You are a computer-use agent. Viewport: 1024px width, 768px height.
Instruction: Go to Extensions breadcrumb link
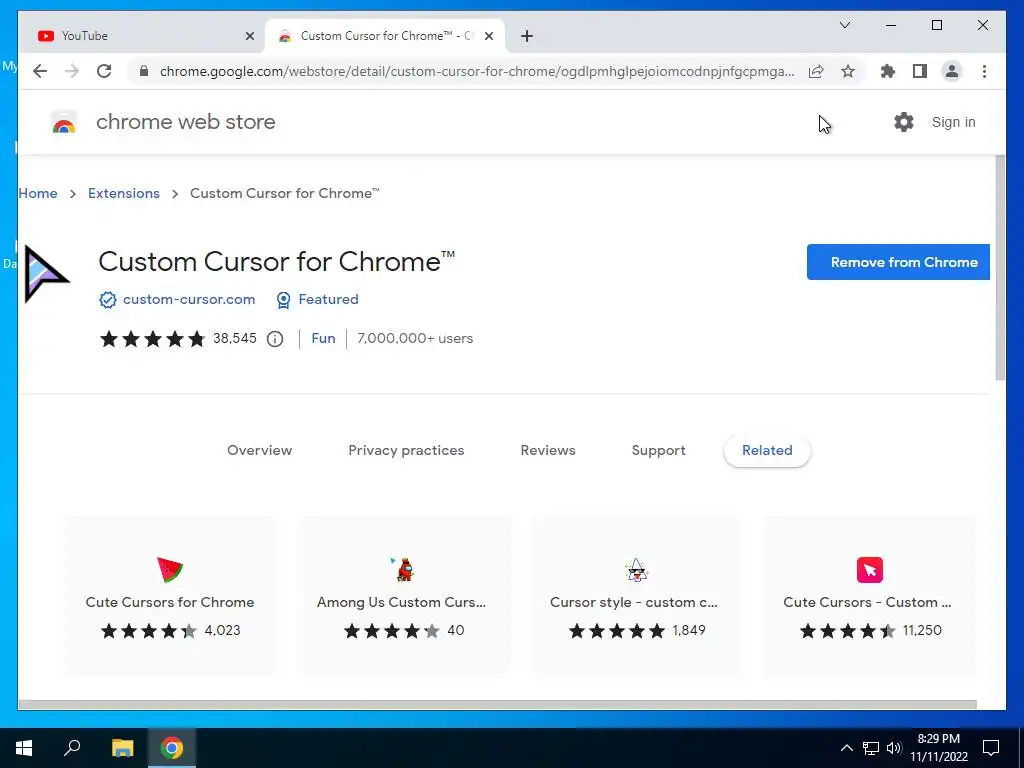(124, 193)
